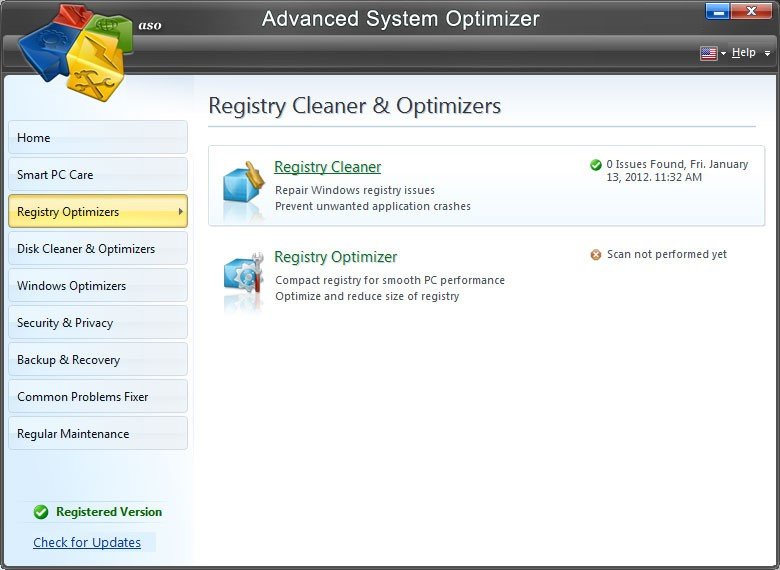Image resolution: width=780 pixels, height=570 pixels.
Task: Click the orange X icon beside Scan not performed
Action: click(595, 255)
